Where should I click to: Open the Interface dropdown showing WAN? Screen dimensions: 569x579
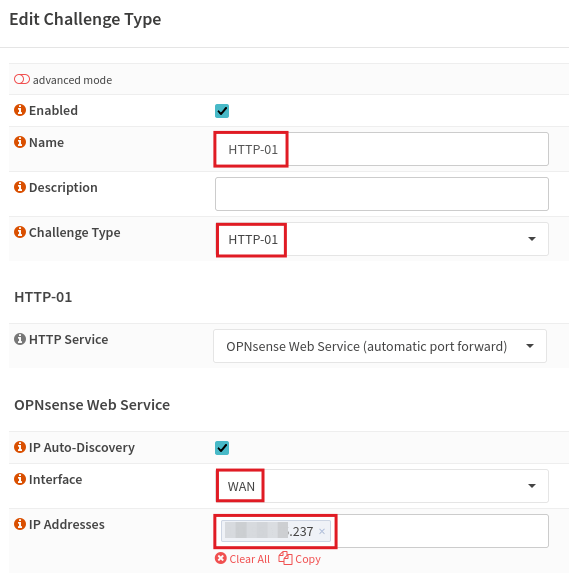click(382, 486)
